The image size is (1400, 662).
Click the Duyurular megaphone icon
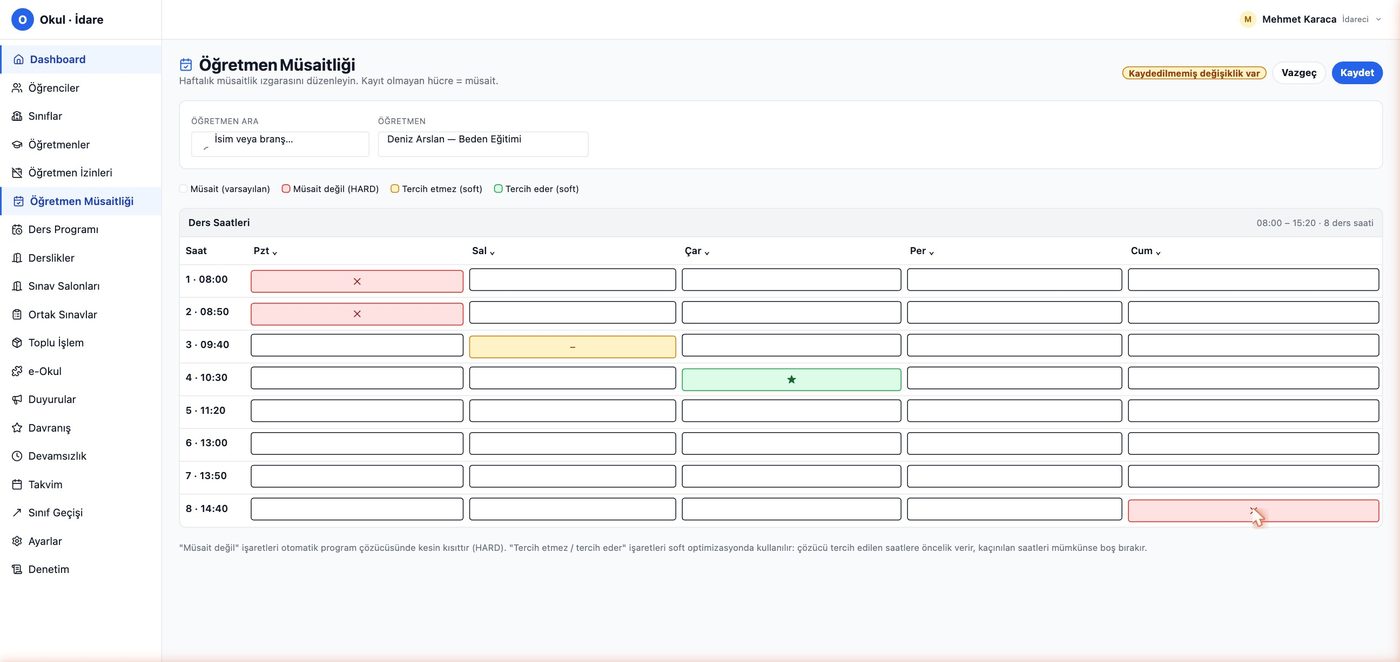coord(17,400)
